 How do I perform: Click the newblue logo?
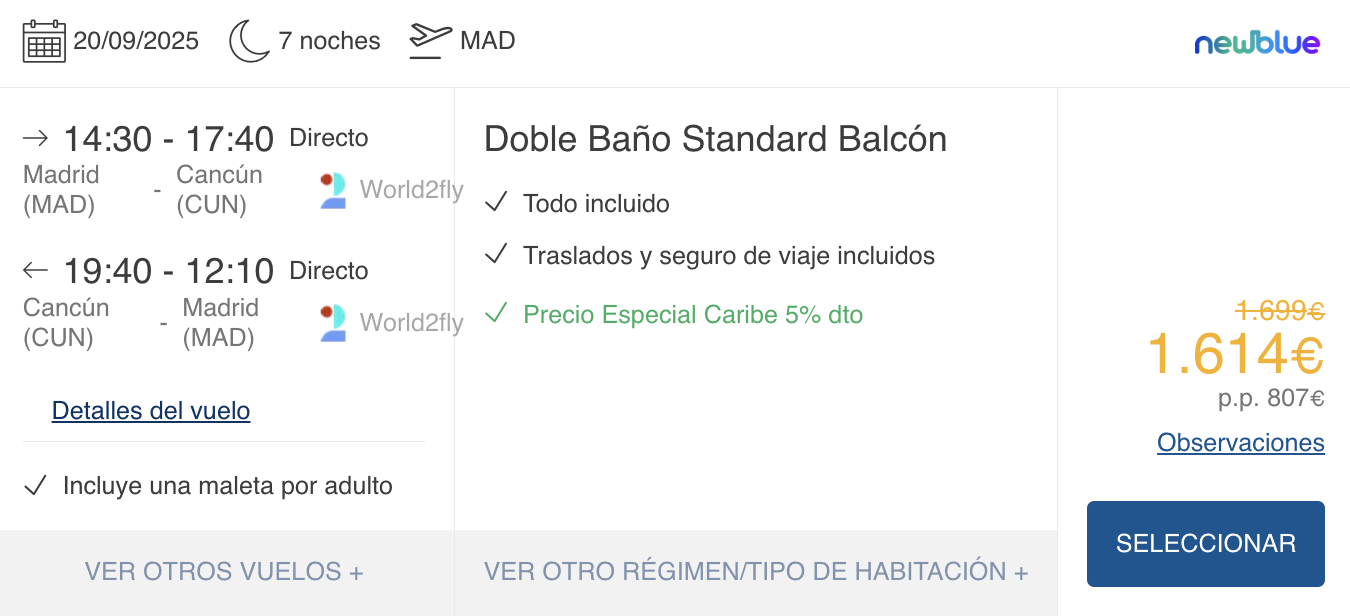click(1257, 42)
